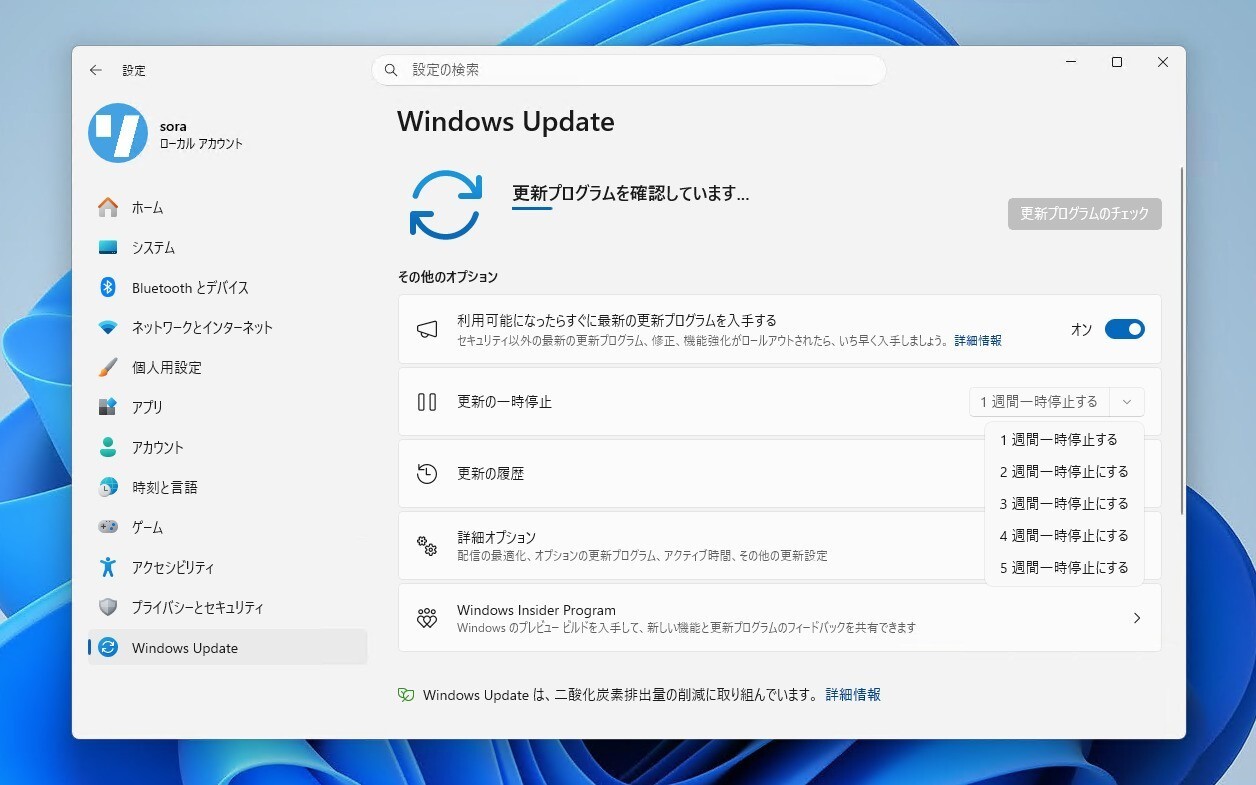
Task: Click the Home icon in sidebar
Action: coord(108,208)
